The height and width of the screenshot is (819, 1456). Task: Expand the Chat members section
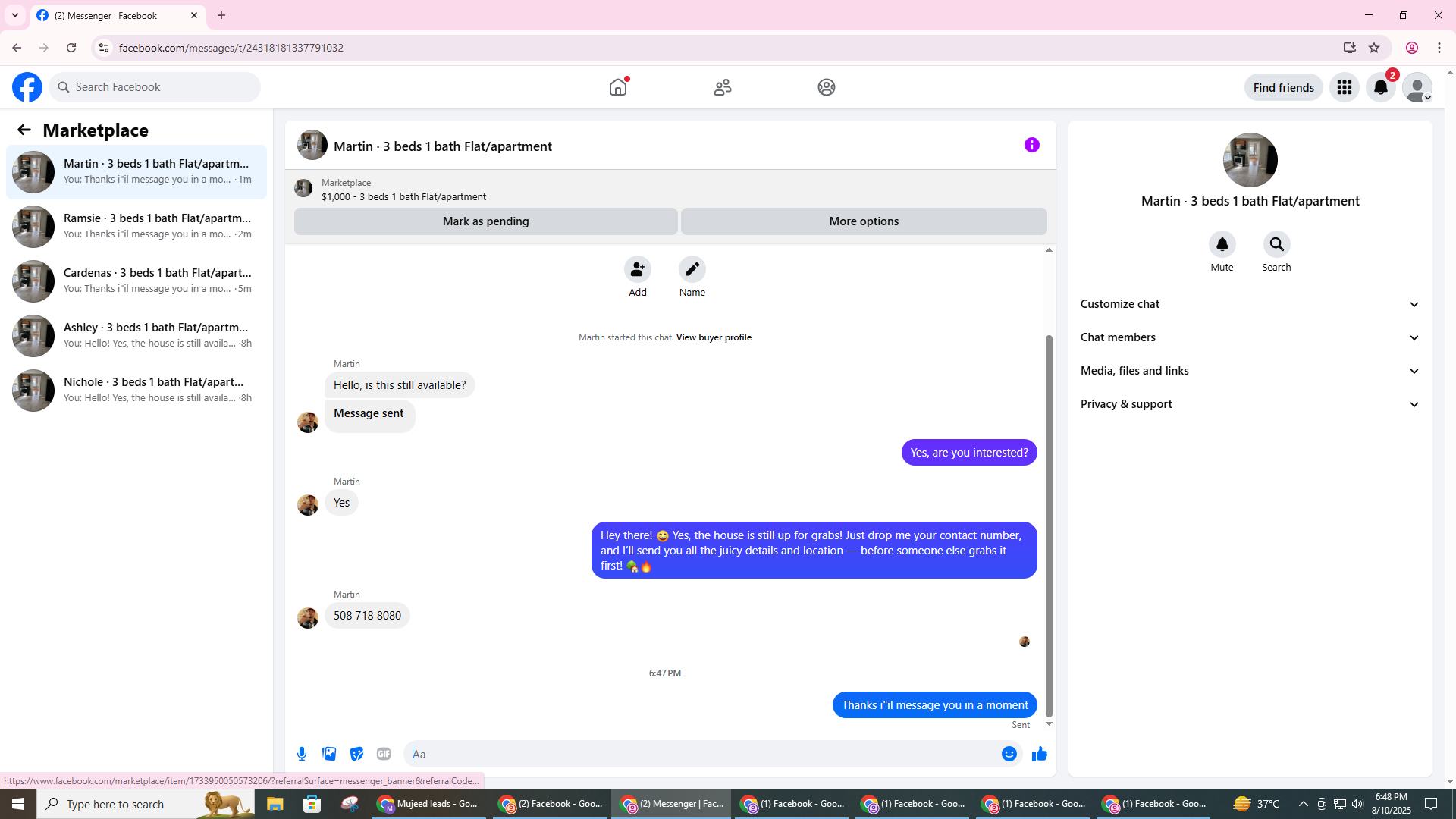pyautogui.click(x=1250, y=337)
